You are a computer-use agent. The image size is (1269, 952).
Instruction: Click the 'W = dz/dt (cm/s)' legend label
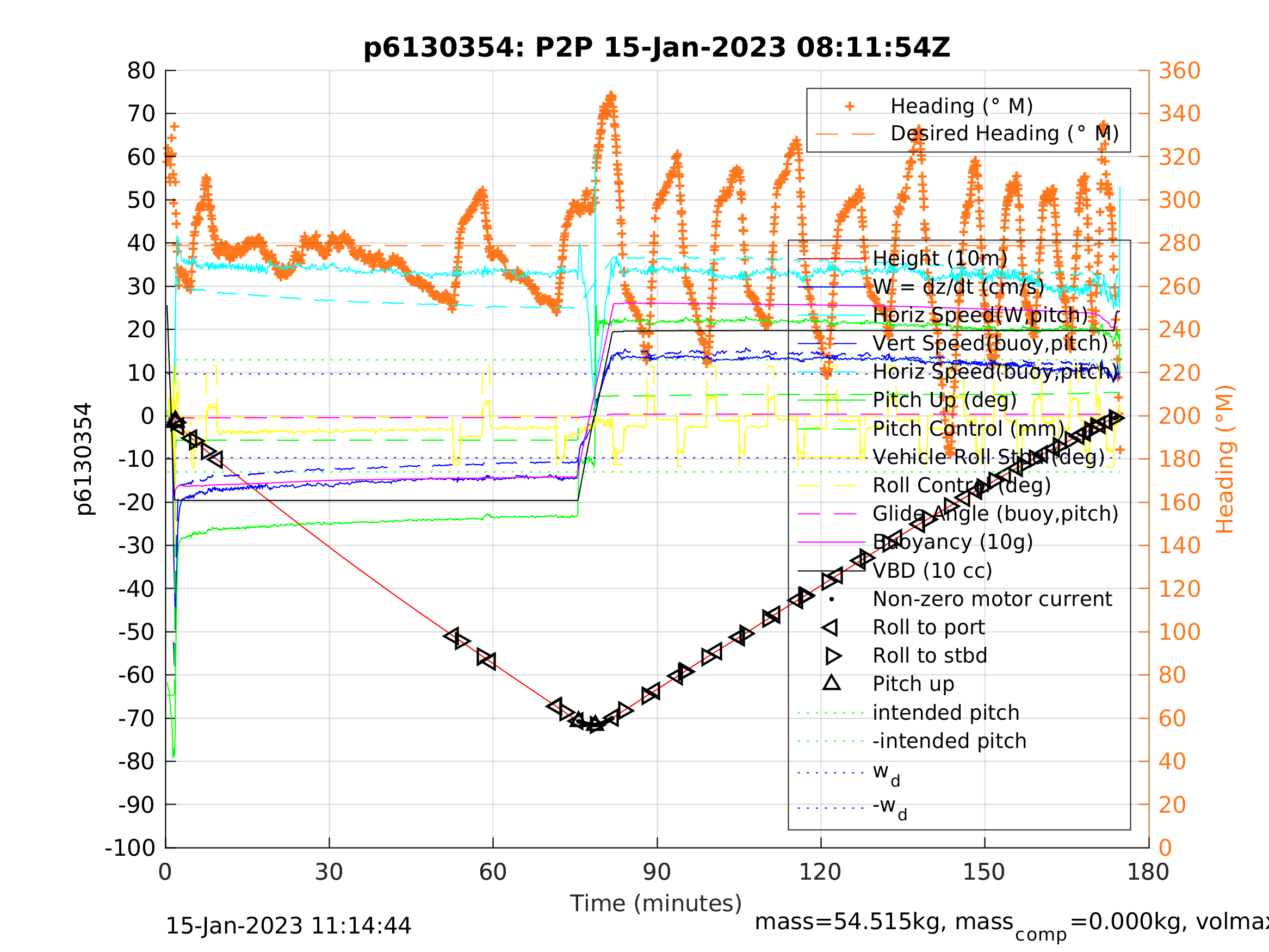click(x=958, y=286)
